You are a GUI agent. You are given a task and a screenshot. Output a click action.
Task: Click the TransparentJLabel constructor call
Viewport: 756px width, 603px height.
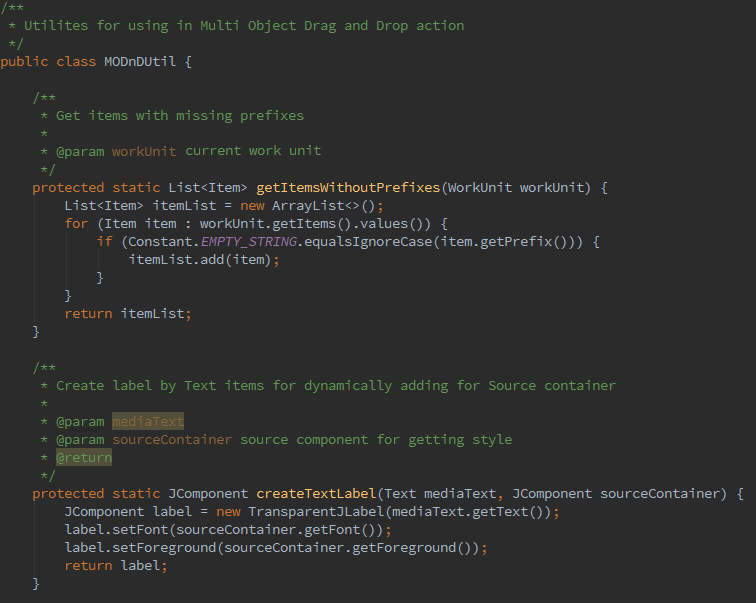click(x=316, y=511)
